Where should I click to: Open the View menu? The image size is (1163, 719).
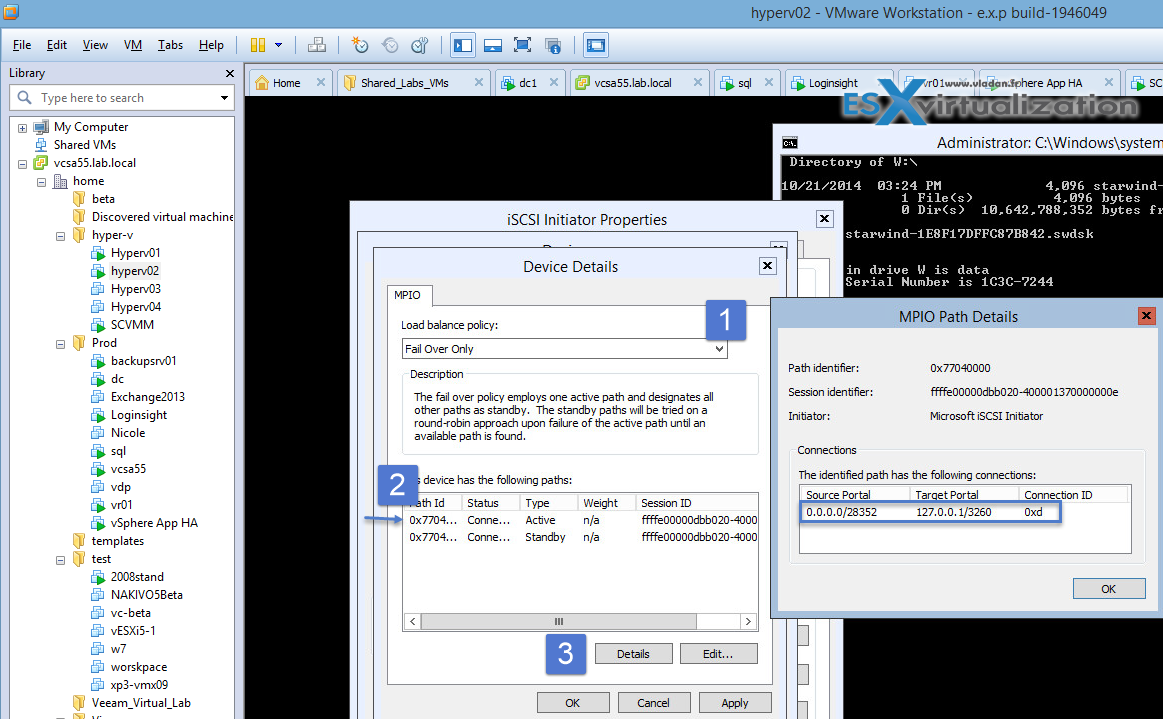pyautogui.click(x=95, y=45)
